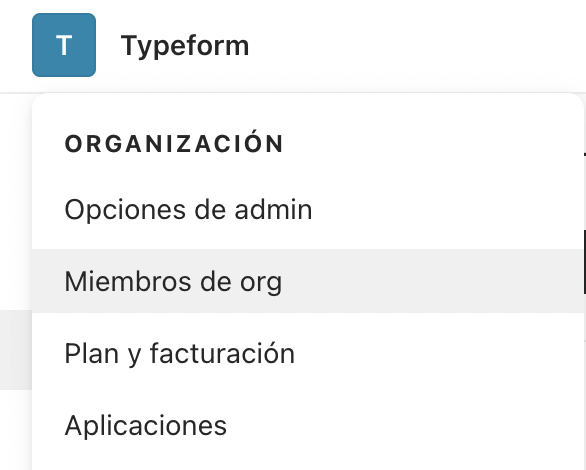Go to Plan y facturación

point(308,353)
